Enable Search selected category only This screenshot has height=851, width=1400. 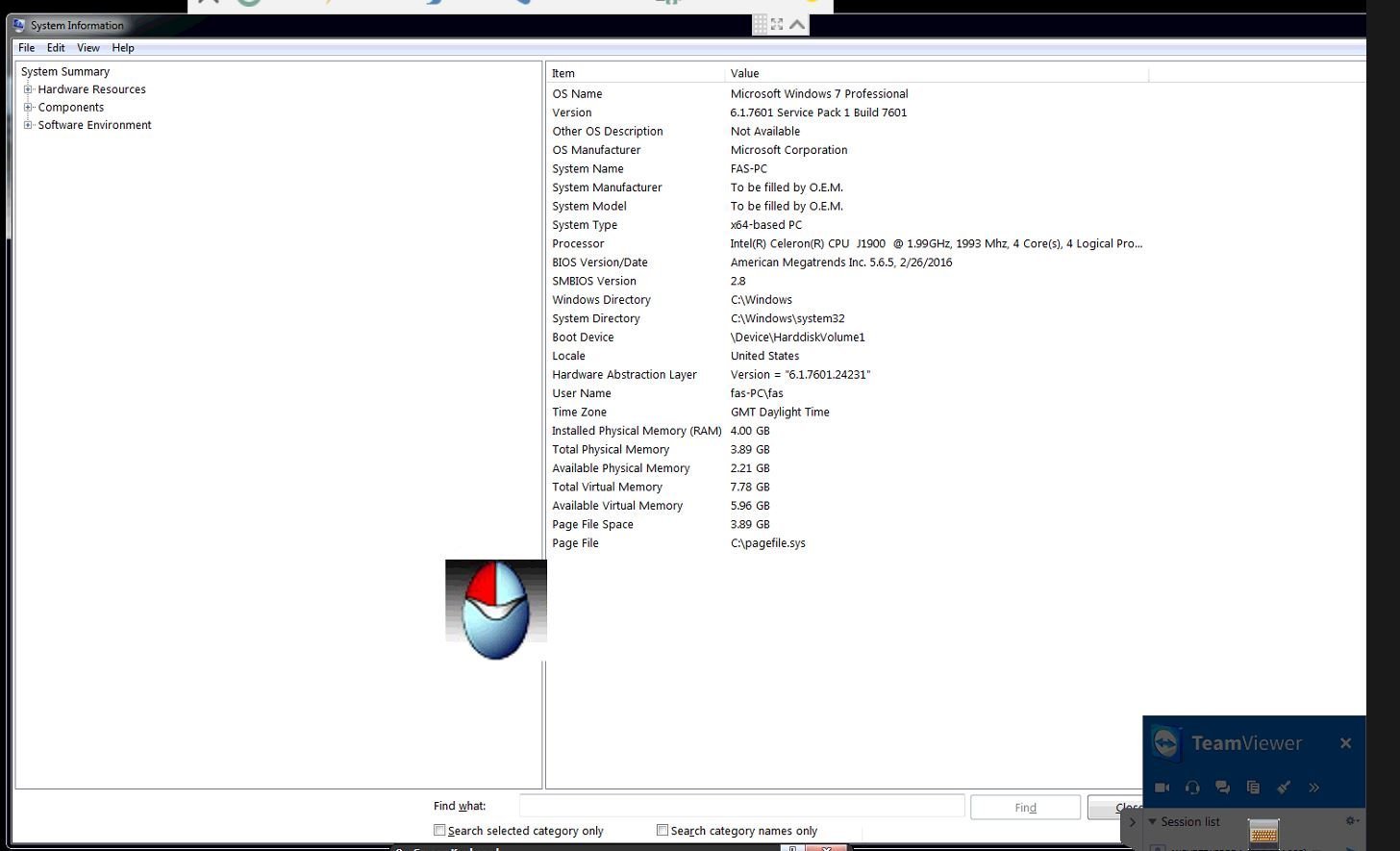click(x=439, y=830)
